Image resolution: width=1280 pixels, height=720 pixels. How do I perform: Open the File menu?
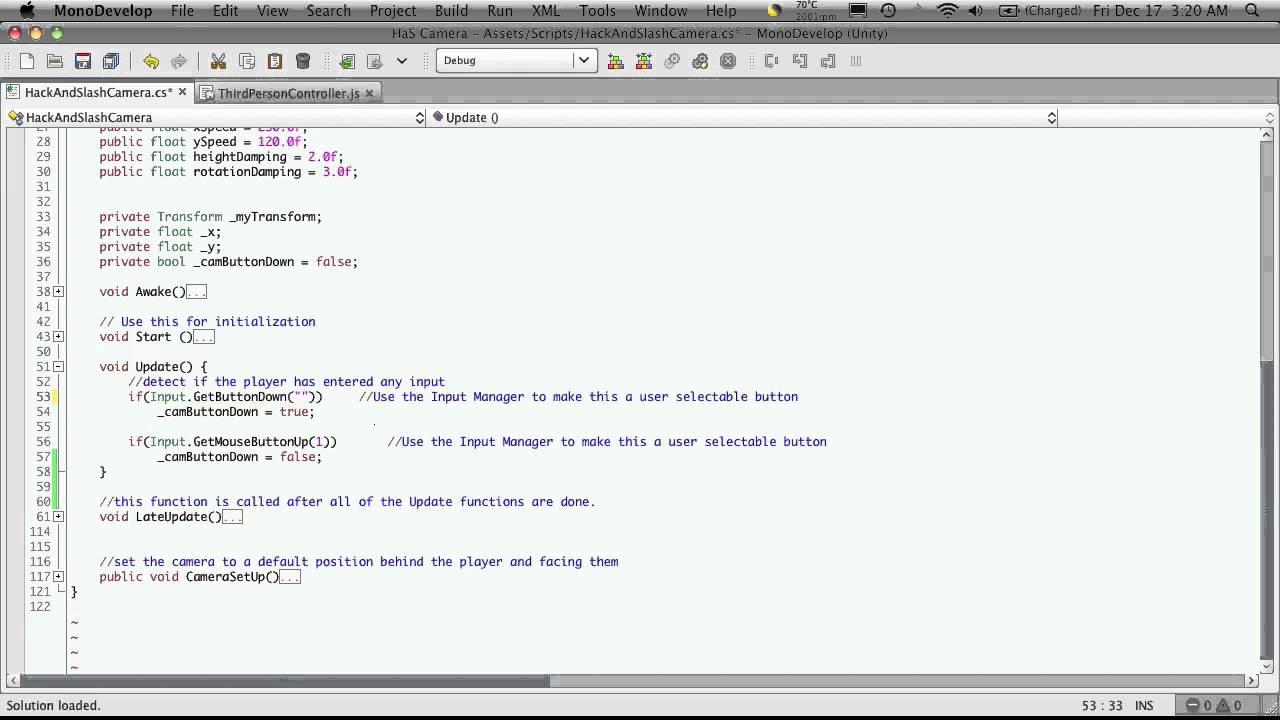[x=182, y=11]
